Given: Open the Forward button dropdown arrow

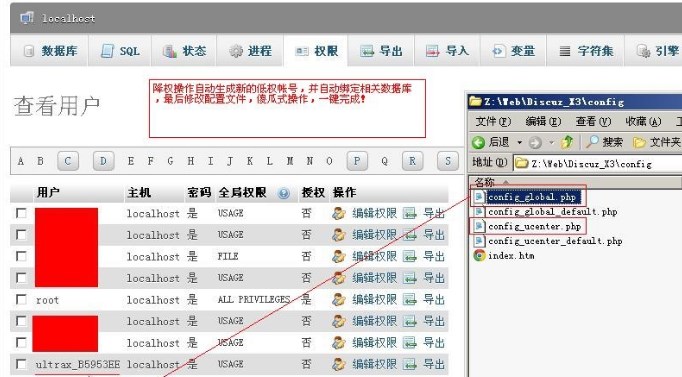Looking at the screenshot, I should pos(552,143).
